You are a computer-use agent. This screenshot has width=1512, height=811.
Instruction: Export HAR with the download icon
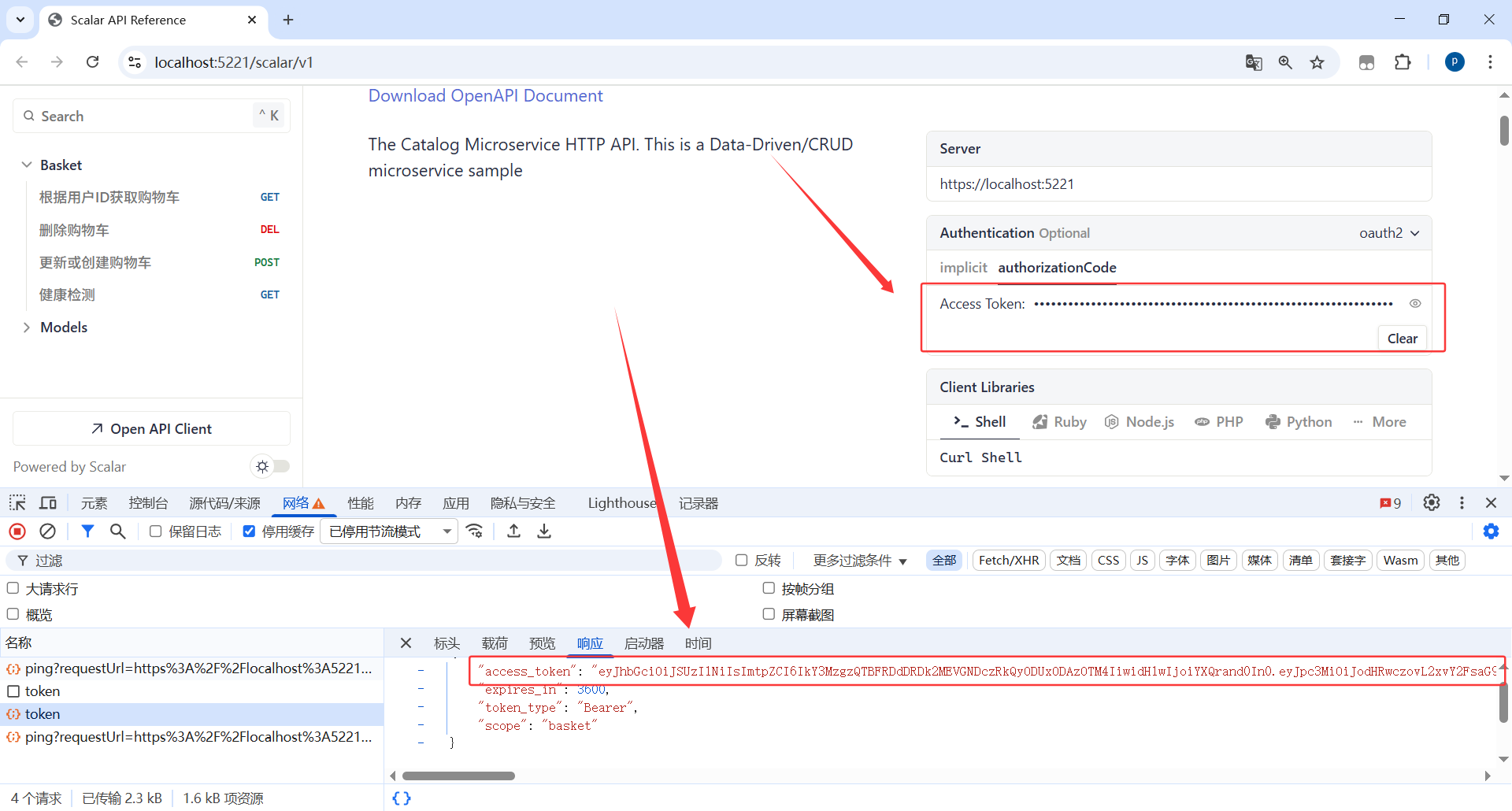(544, 531)
